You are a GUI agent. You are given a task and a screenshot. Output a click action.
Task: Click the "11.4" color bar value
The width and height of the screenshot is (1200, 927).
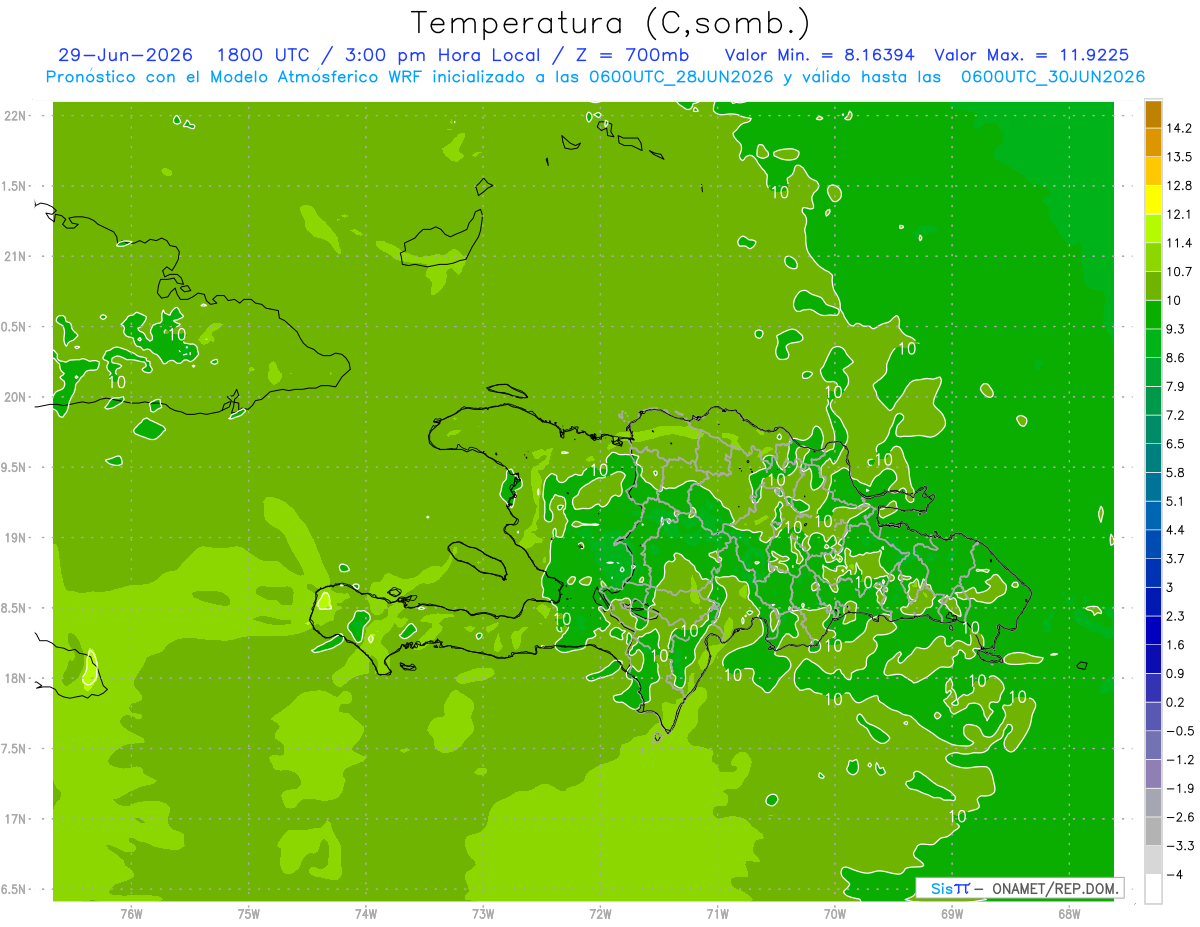pyautogui.click(x=1179, y=243)
